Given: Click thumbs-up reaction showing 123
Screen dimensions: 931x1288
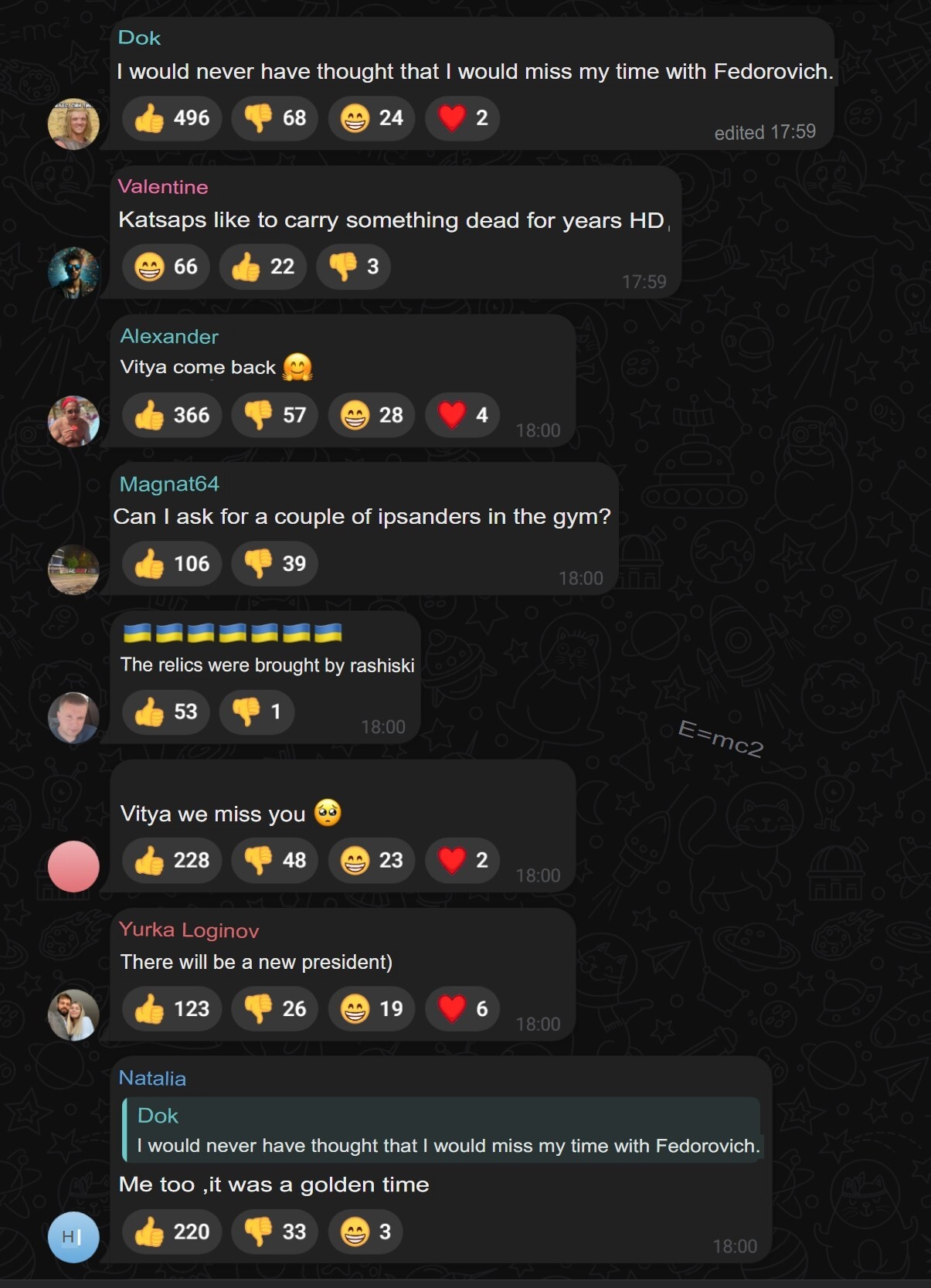Looking at the screenshot, I should coord(172,1008).
